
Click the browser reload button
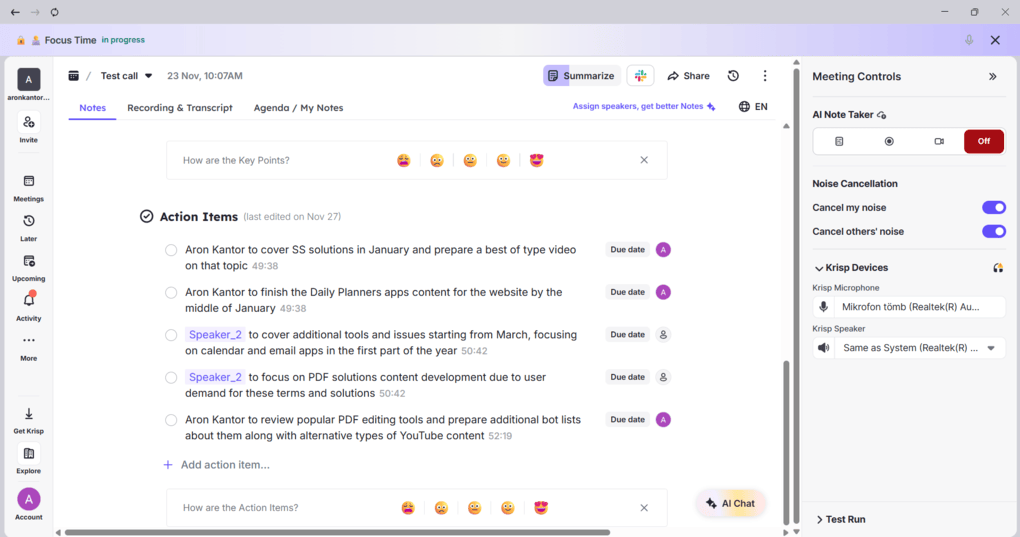point(55,12)
